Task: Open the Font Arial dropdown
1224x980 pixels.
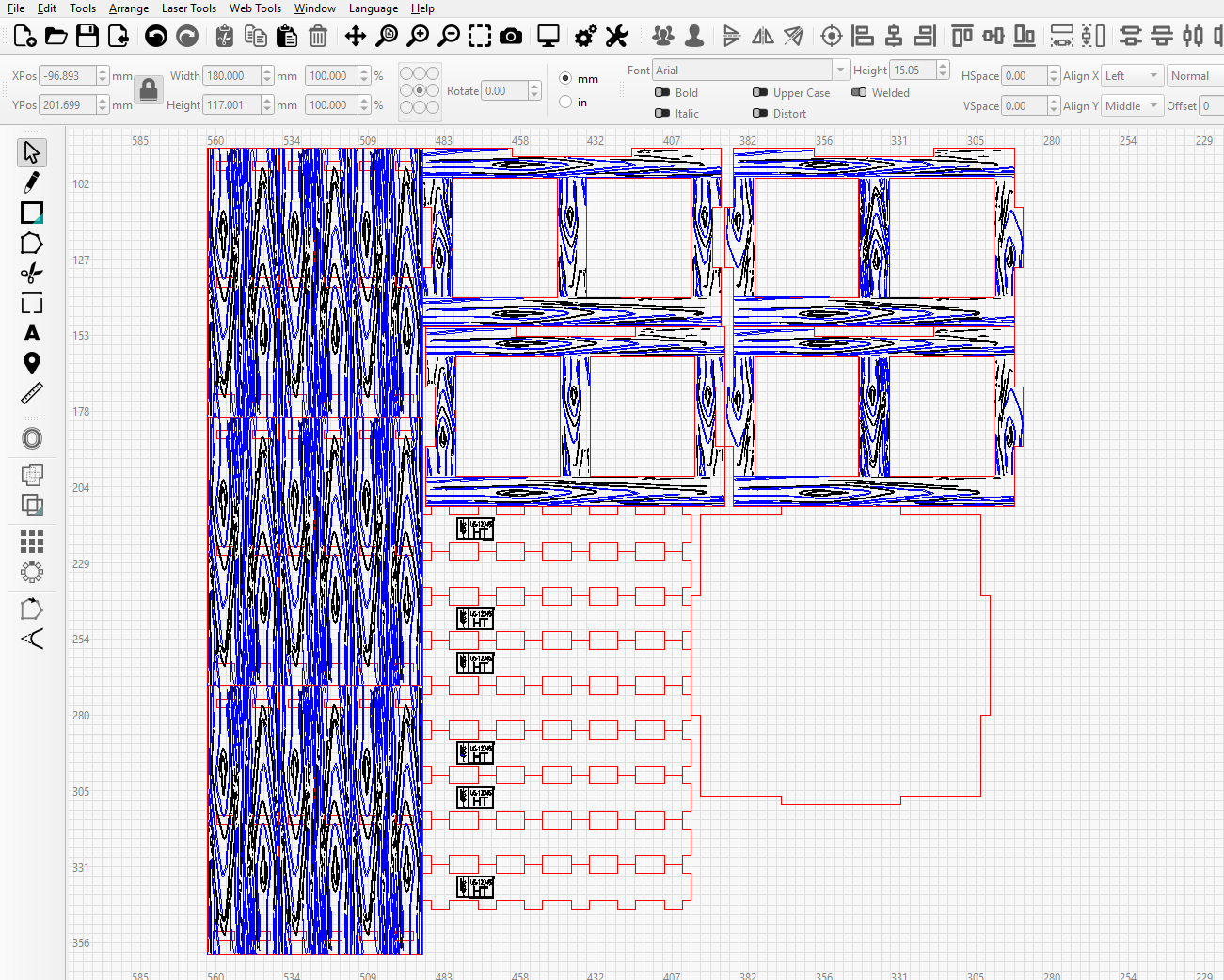Action: [750, 71]
